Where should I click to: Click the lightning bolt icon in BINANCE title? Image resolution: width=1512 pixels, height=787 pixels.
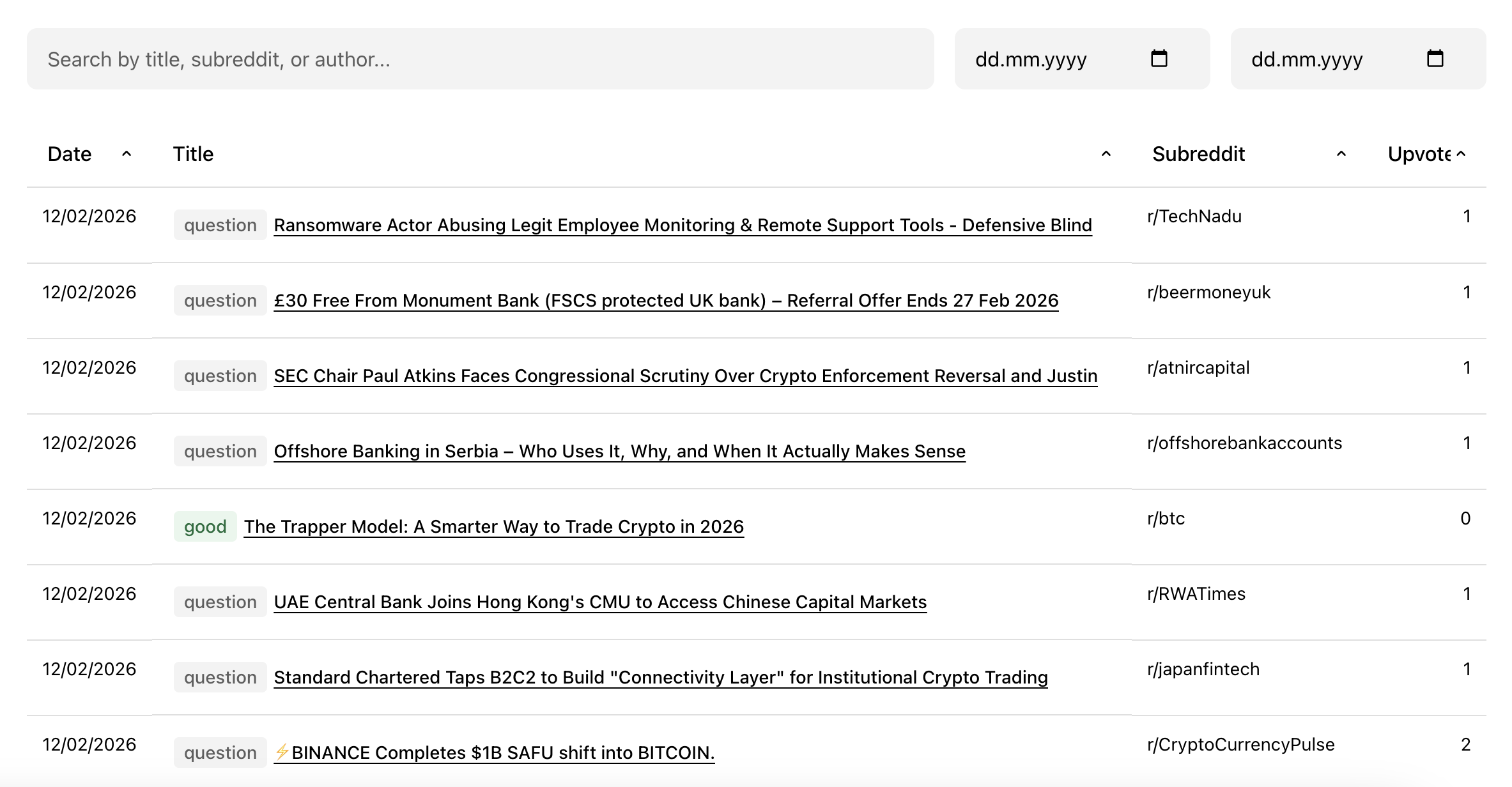(x=282, y=752)
